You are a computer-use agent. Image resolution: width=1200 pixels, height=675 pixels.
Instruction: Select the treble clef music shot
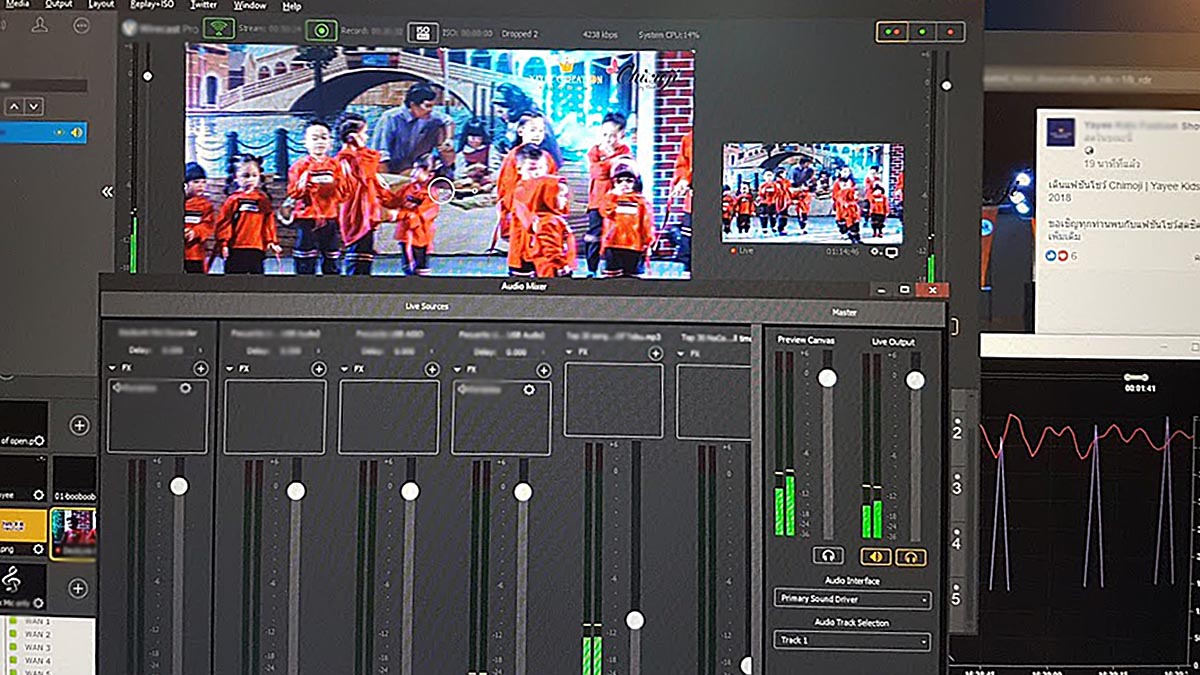coord(23,585)
